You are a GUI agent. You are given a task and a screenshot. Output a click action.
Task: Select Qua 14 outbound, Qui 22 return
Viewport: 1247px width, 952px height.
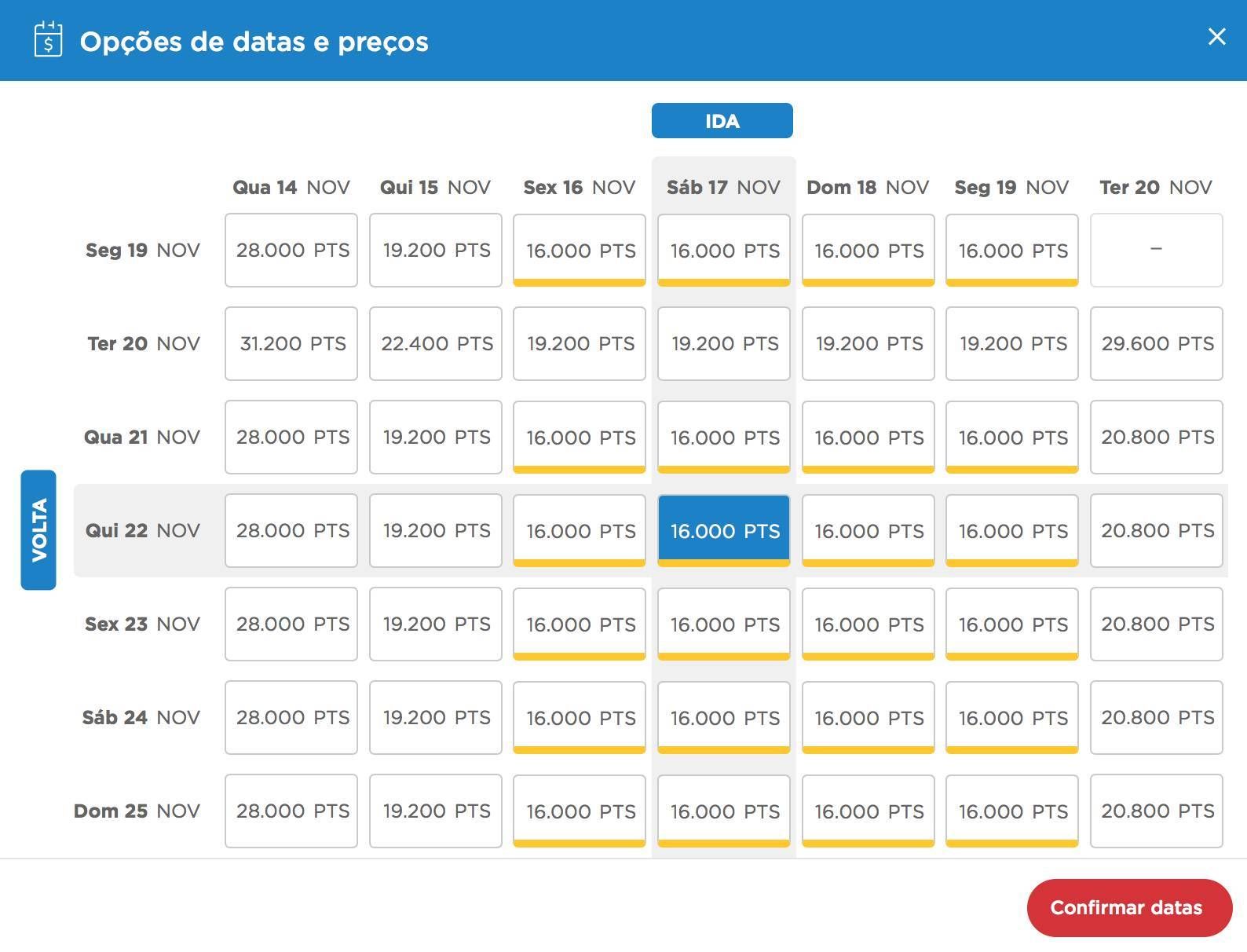[x=291, y=530]
